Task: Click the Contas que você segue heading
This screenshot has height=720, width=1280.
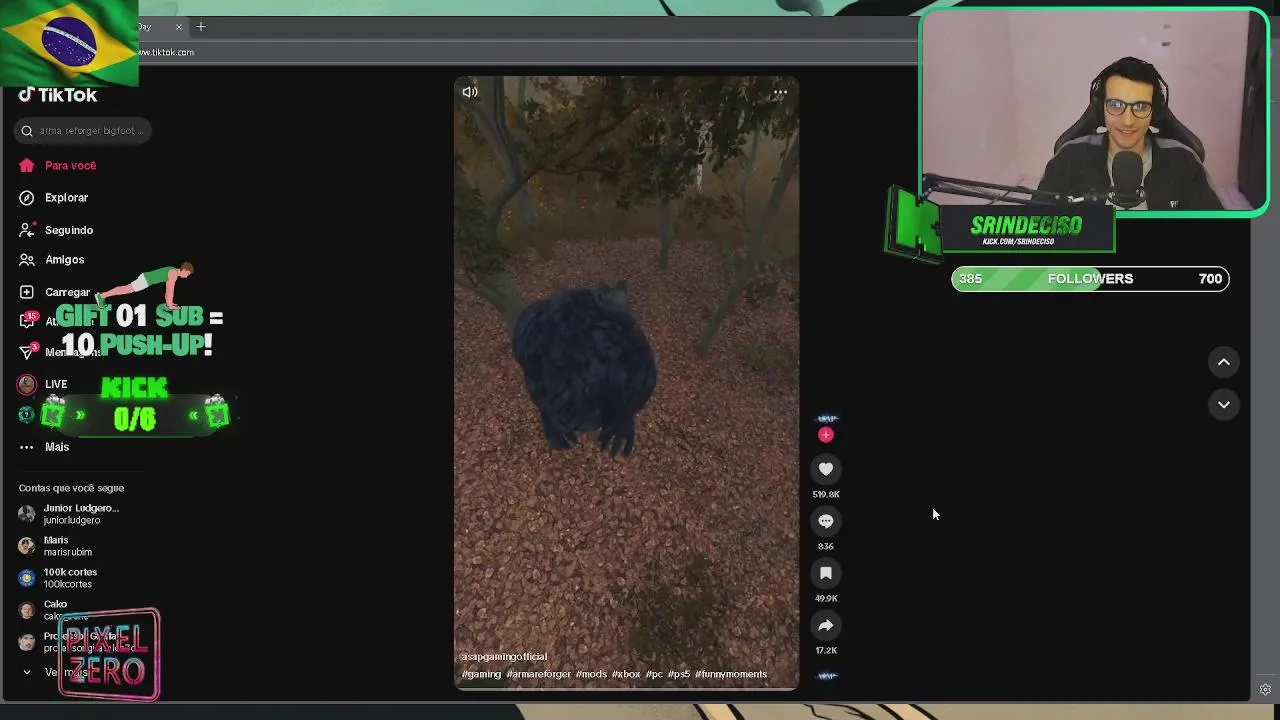Action: (x=71, y=488)
